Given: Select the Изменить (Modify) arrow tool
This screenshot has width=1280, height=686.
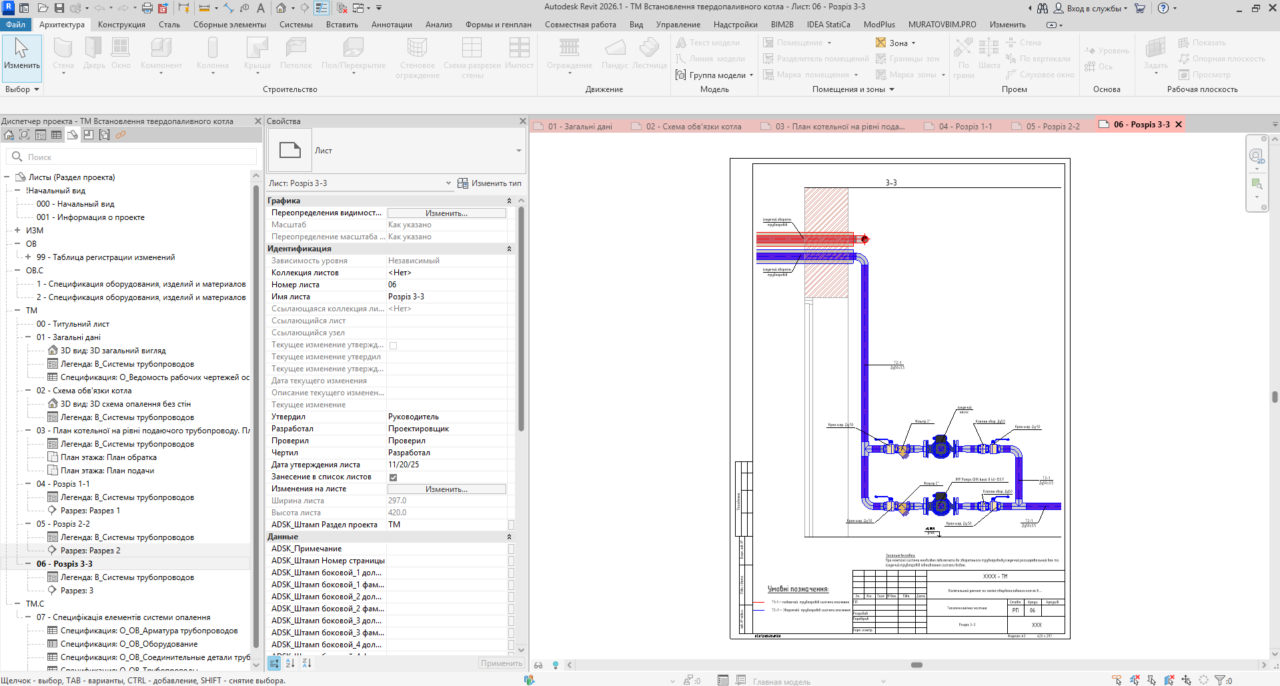Looking at the screenshot, I should [21, 58].
